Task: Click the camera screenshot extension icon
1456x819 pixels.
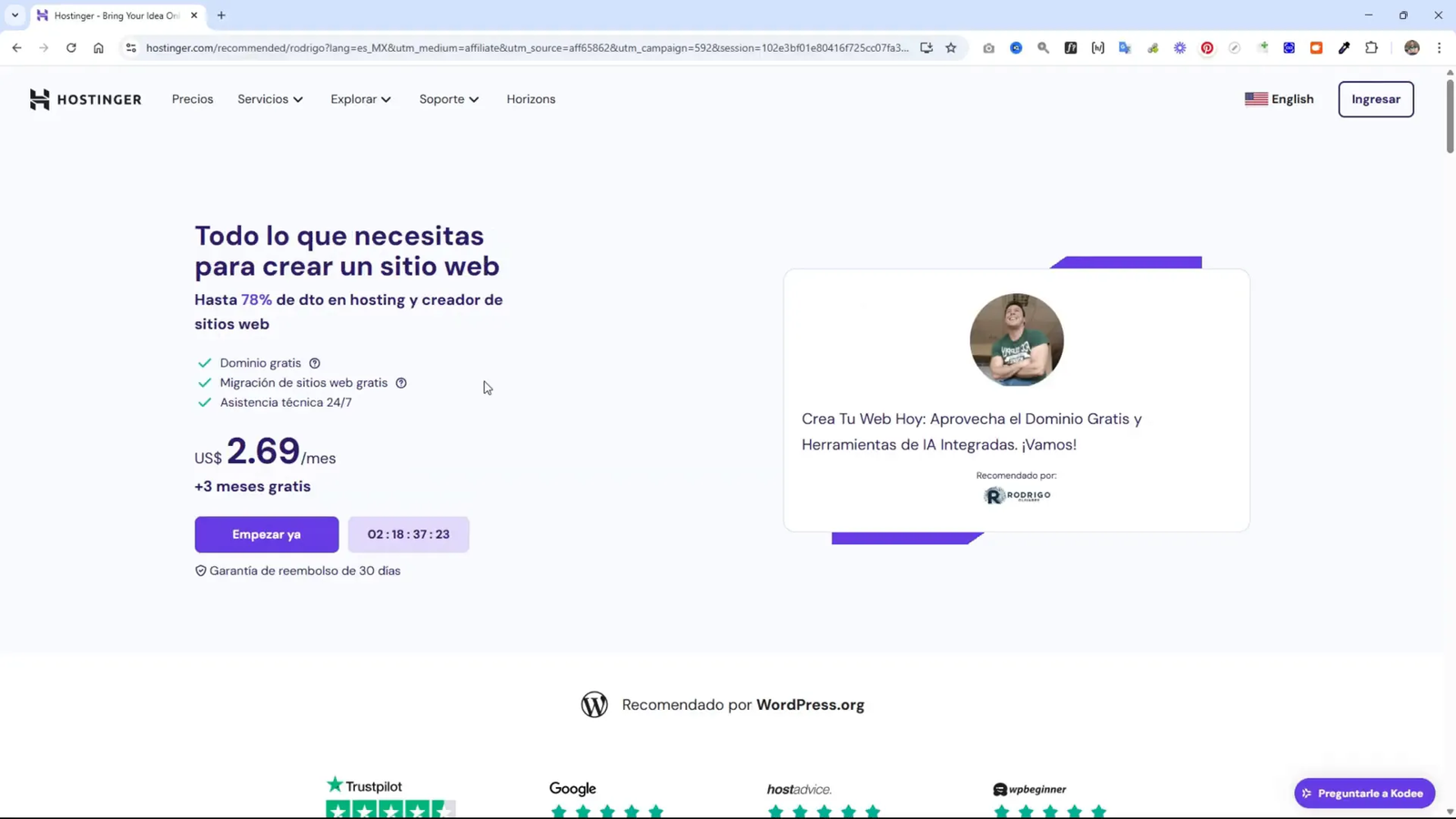Action: point(987,47)
